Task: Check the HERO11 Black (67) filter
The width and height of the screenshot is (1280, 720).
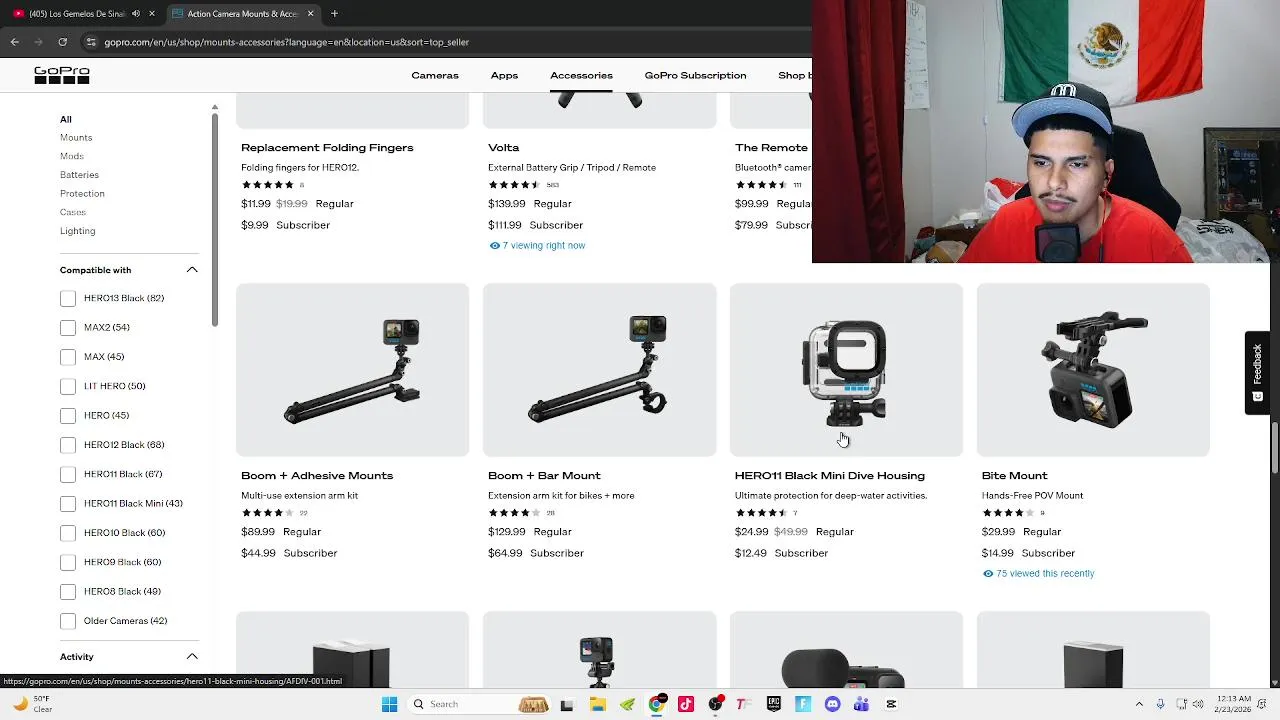Action: [68, 474]
